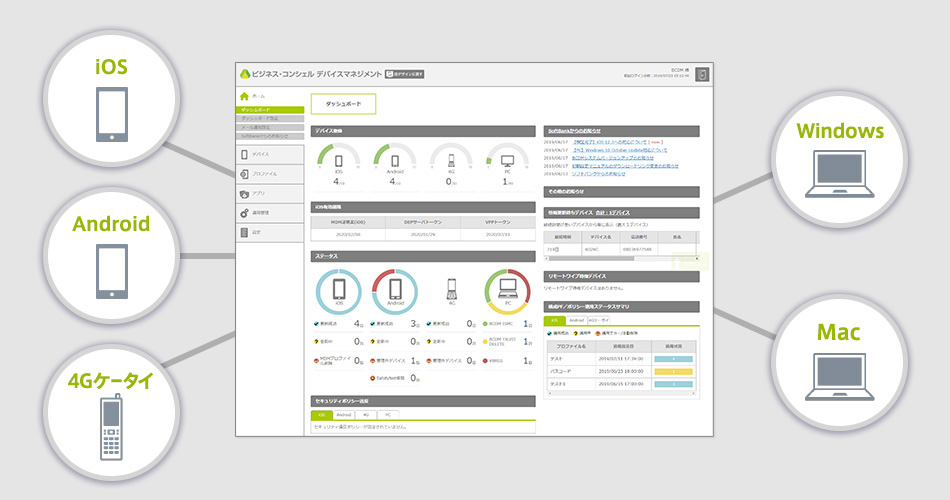
Task: Open the デバイス sidebar section
Action: [270, 155]
